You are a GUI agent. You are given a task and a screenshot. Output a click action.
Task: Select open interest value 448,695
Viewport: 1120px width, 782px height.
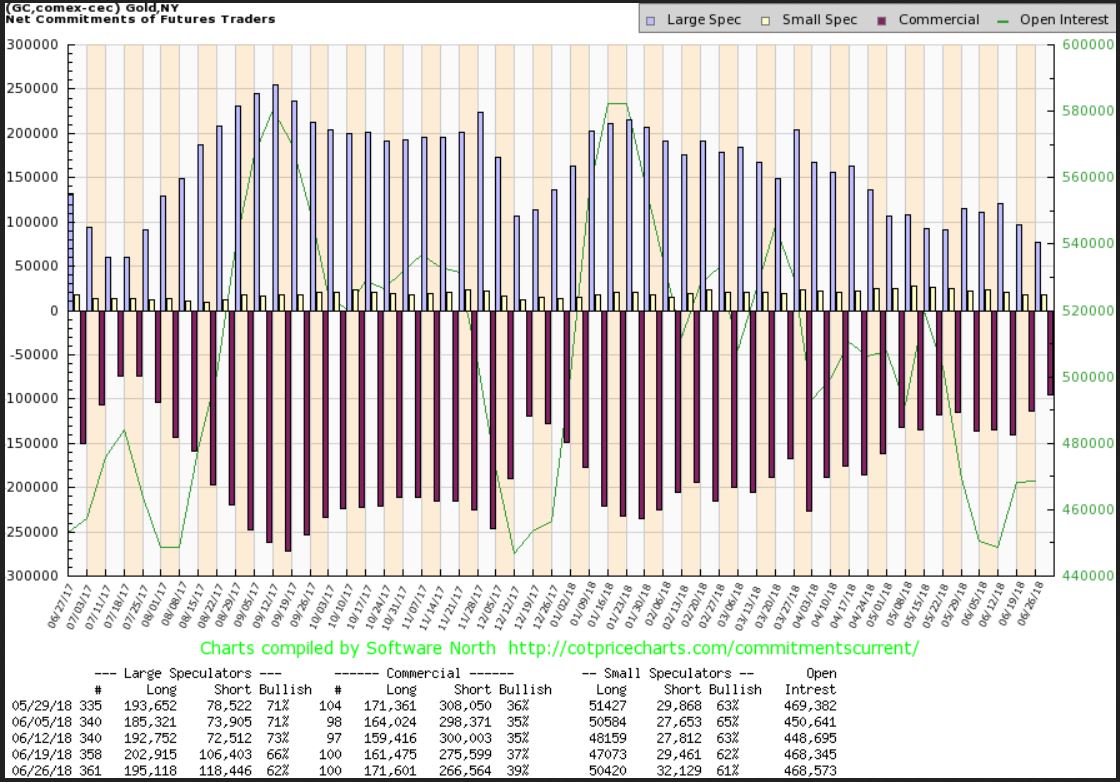pos(811,738)
